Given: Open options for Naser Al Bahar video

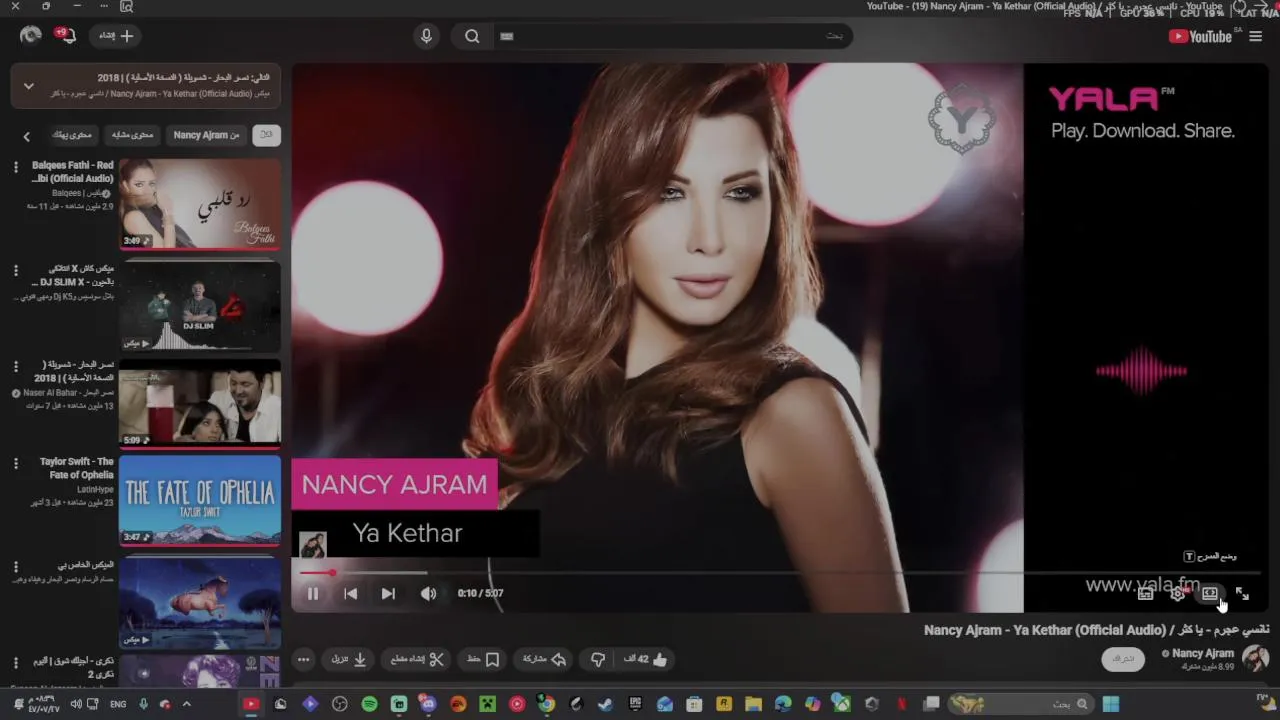Looking at the screenshot, I should [15, 367].
